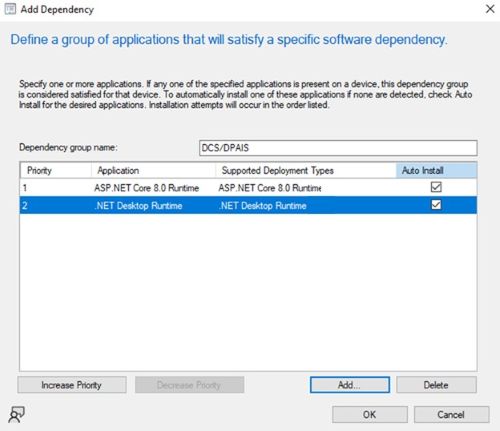Click the Add Dependency window title icon
The height and width of the screenshot is (431, 500).
pos(10,9)
